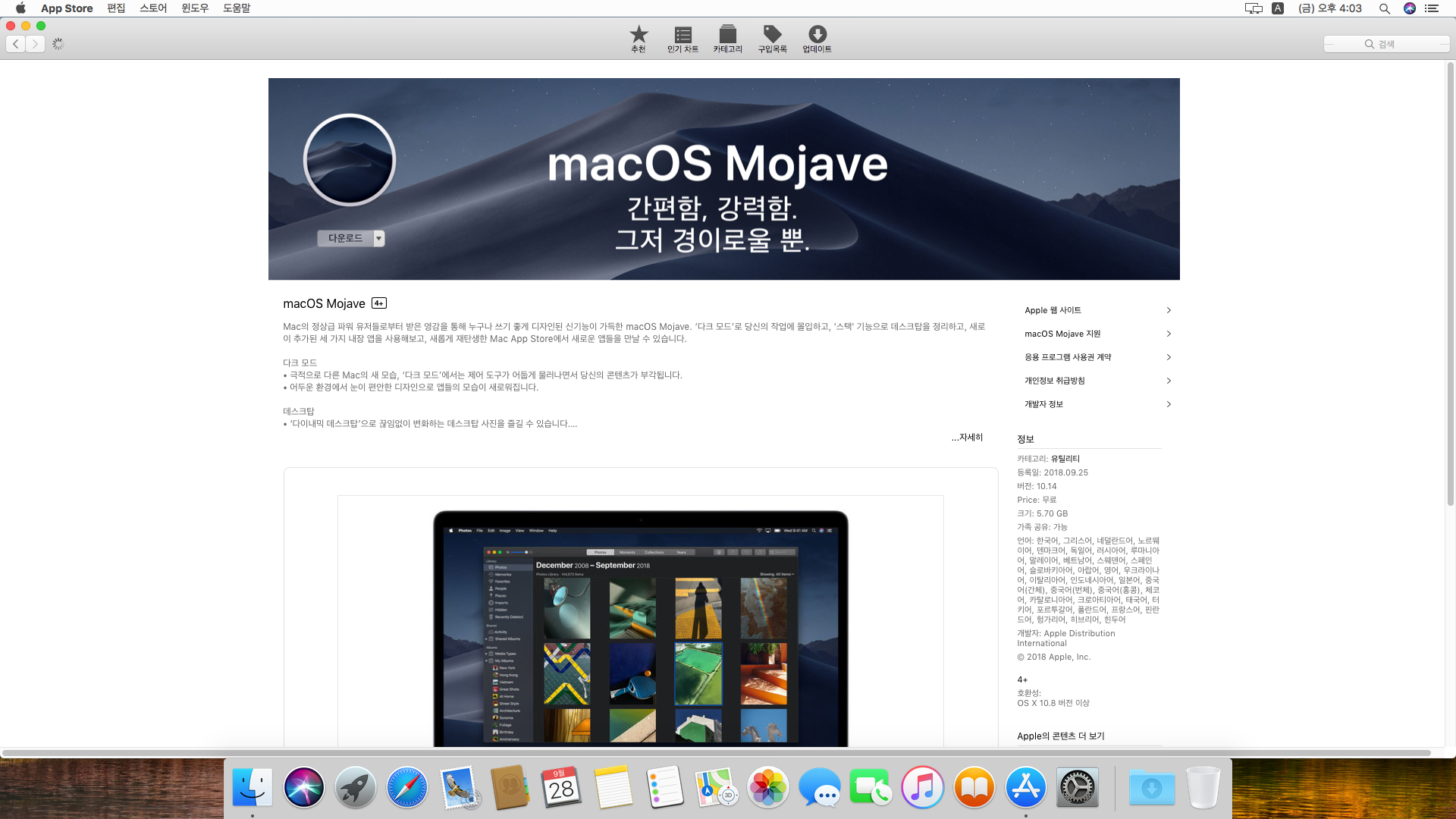Image resolution: width=1456 pixels, height=819 pixels.
Task: Go forward with the right arrow button
Action: click(x=35, y=44)
